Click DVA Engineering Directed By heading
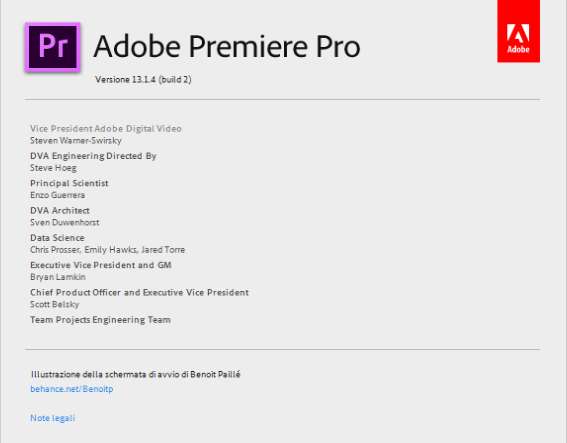Screen dimensions: 567x443 [93, 156]
